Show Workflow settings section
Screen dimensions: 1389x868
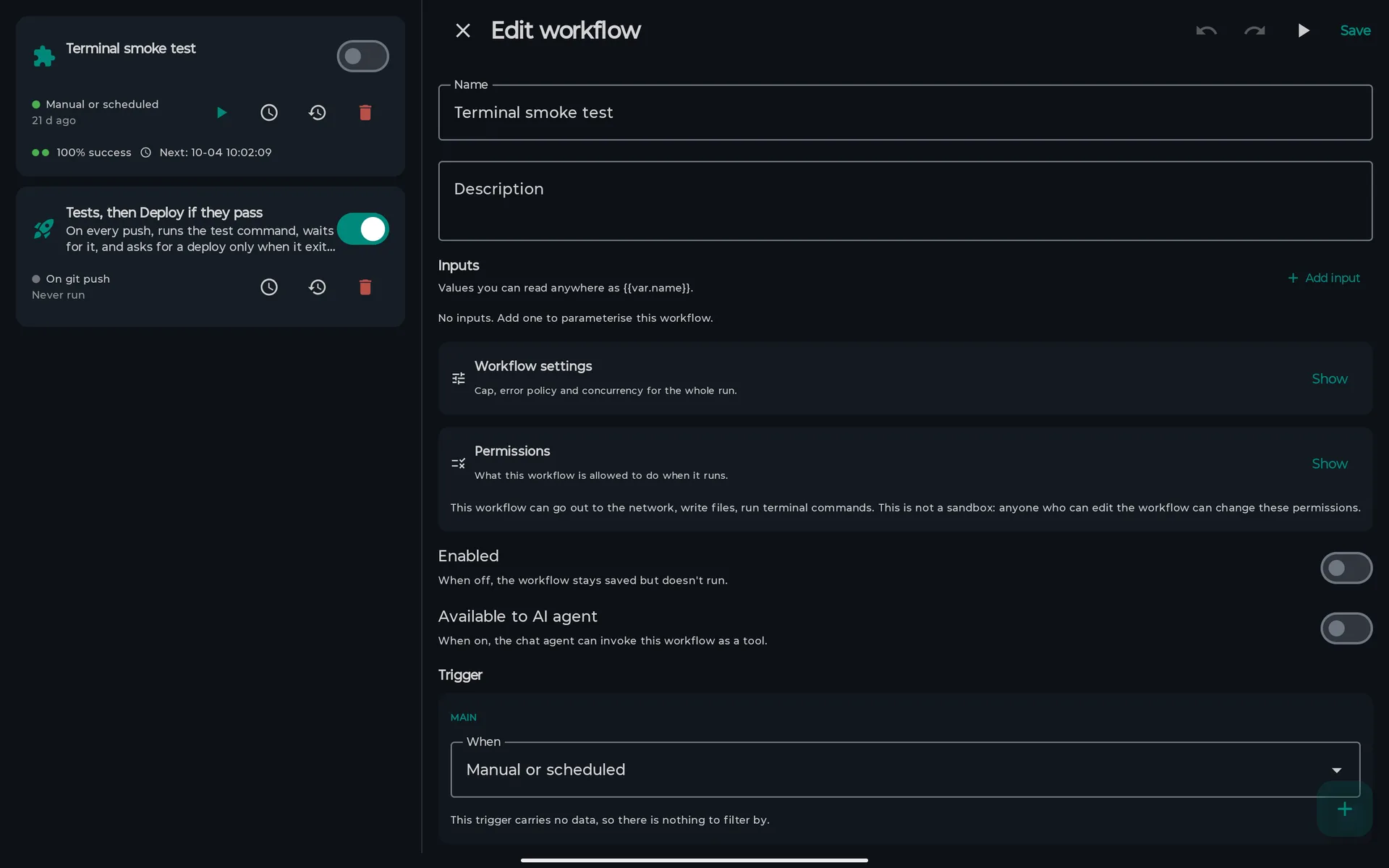[1330, 379]
